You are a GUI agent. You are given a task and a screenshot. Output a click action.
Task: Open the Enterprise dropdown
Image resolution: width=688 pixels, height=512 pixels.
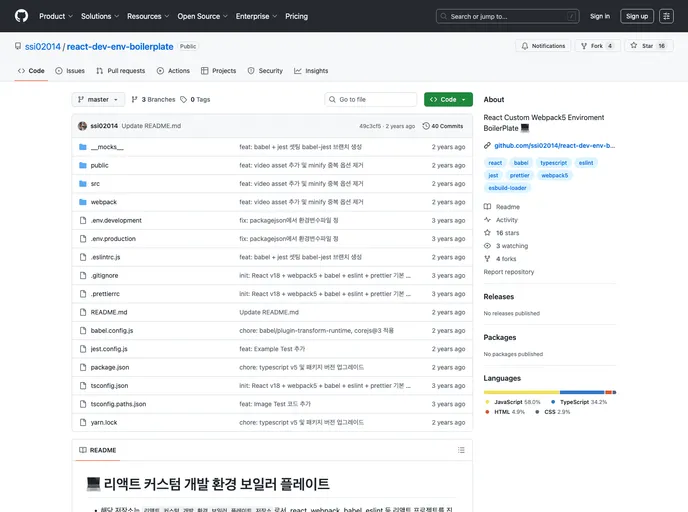(256, 16)
